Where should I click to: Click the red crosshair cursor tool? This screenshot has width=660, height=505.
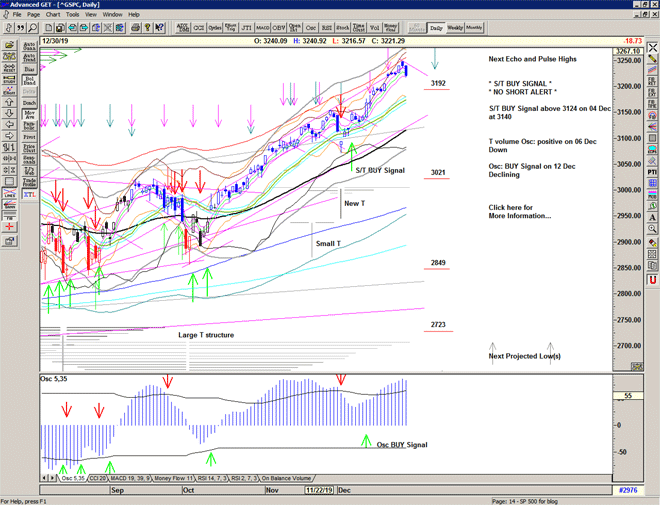point(9,227)
